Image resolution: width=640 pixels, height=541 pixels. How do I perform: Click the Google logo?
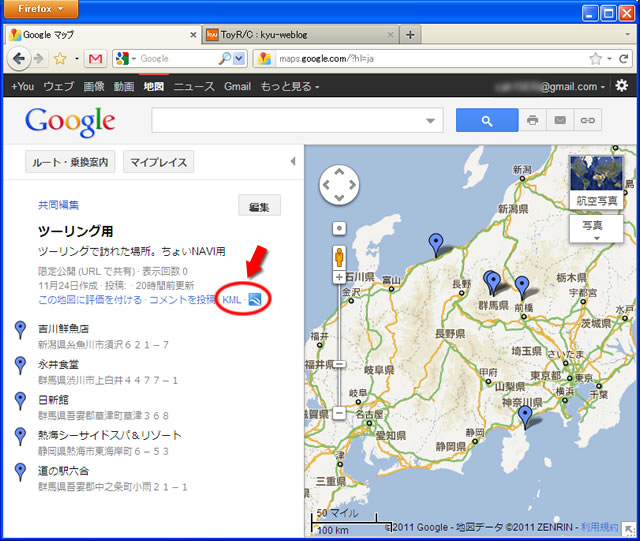point(70,122)
